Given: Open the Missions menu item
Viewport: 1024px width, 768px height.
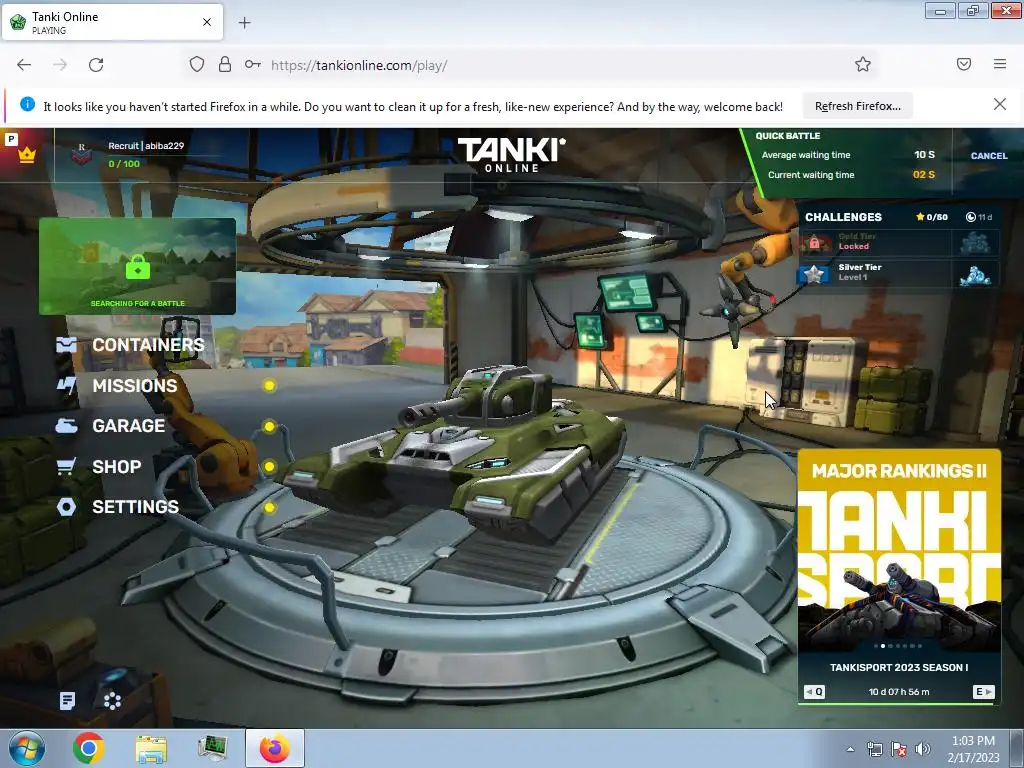Looking at the screenshot, I should coord(135,385).
